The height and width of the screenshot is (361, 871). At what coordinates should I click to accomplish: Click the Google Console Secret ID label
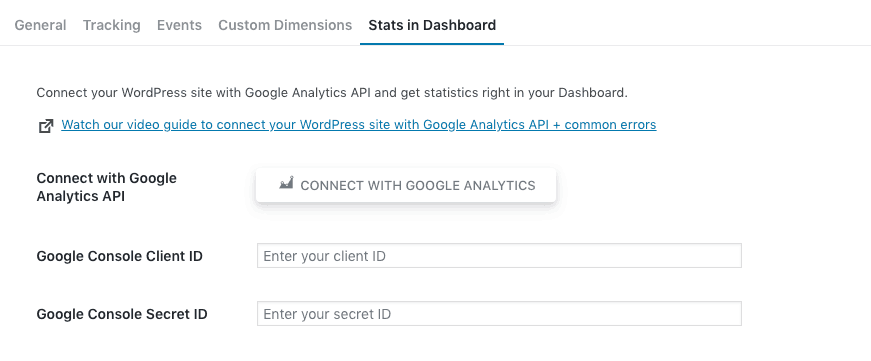(122, 314)
